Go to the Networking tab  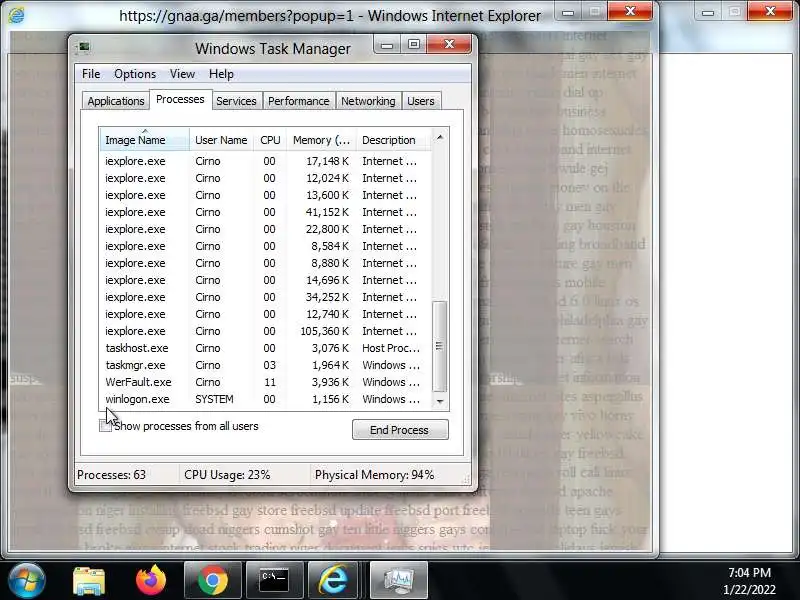(368, 101)
